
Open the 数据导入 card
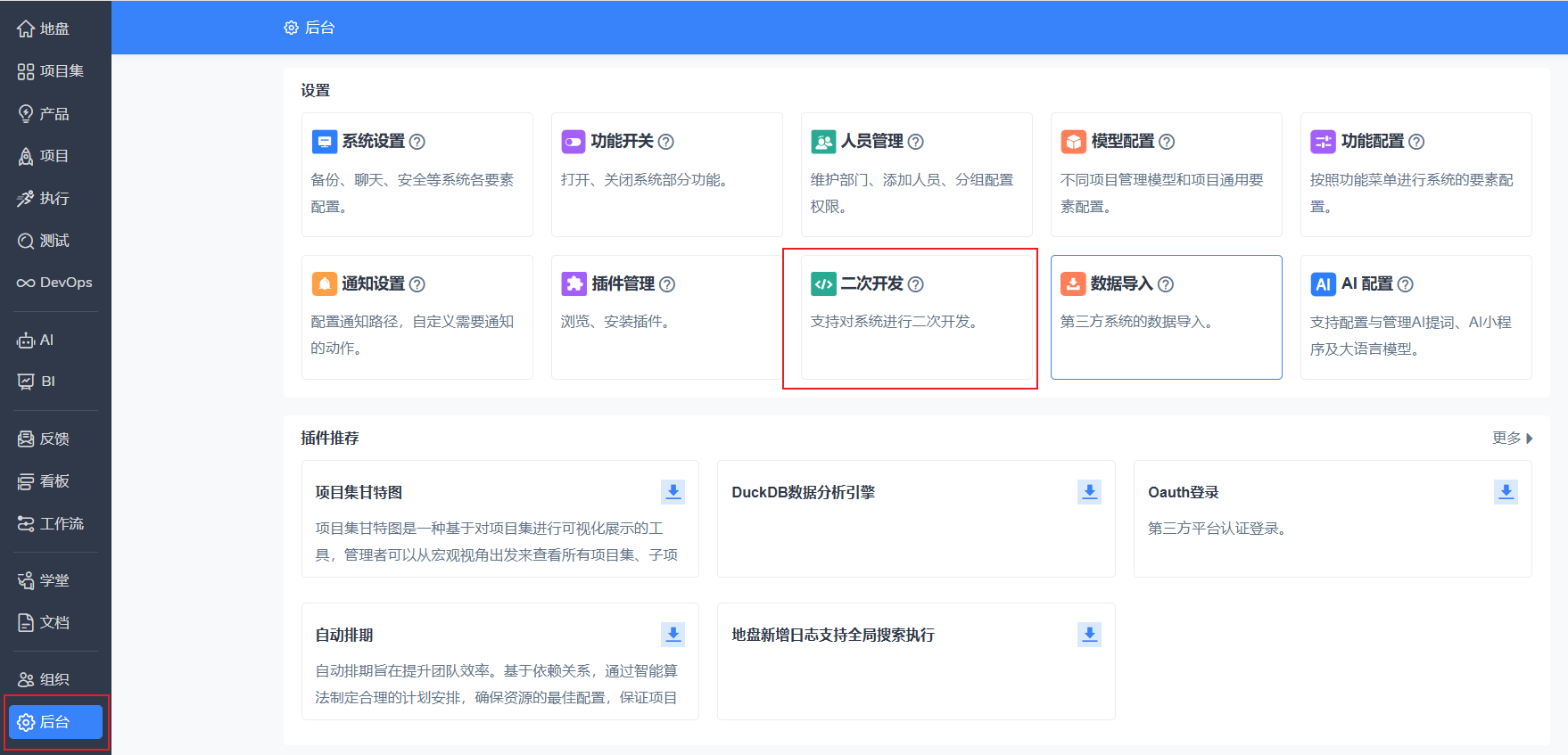point(1166,317)
